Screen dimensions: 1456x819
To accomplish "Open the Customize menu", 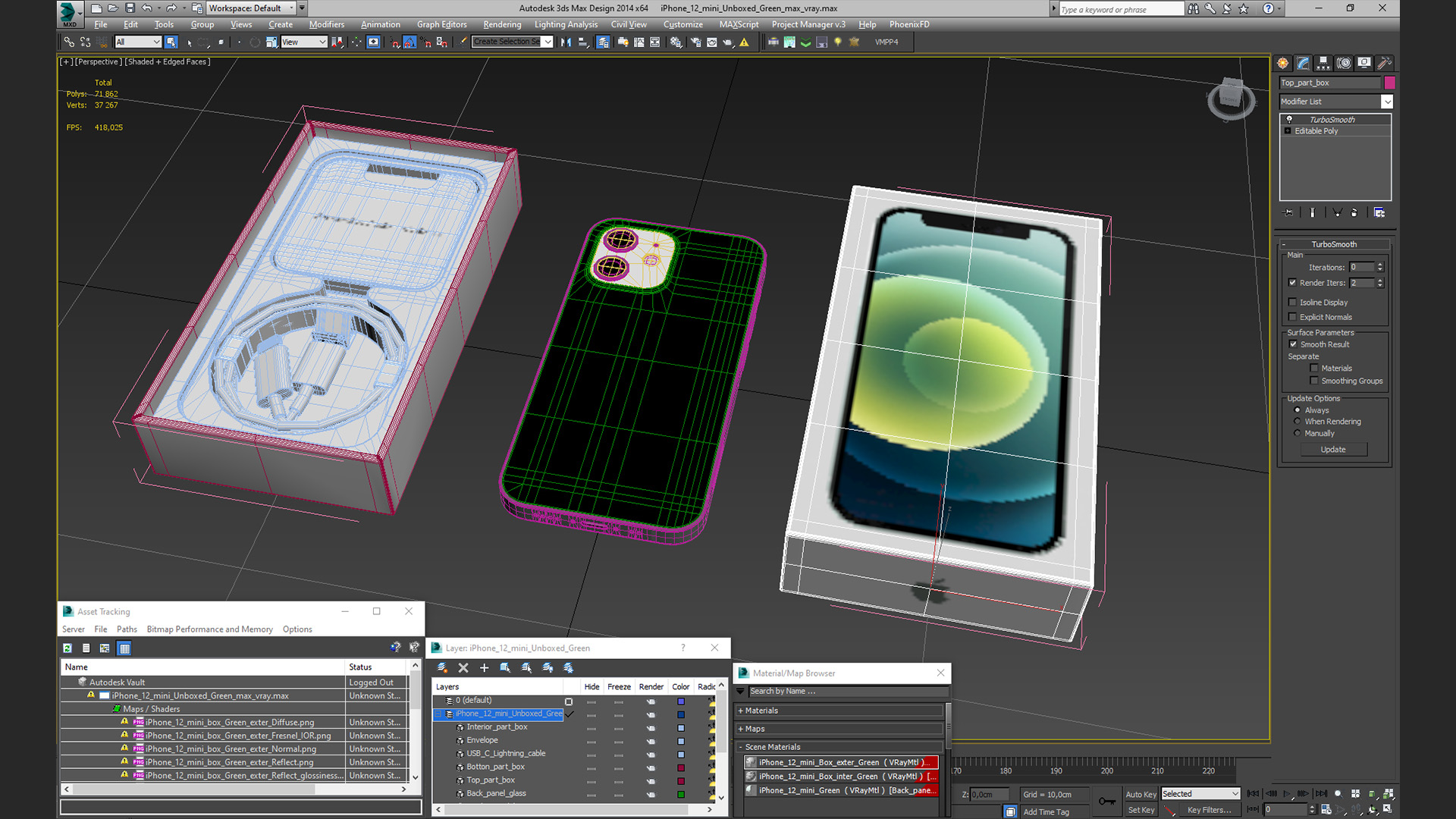I will 682,24.
